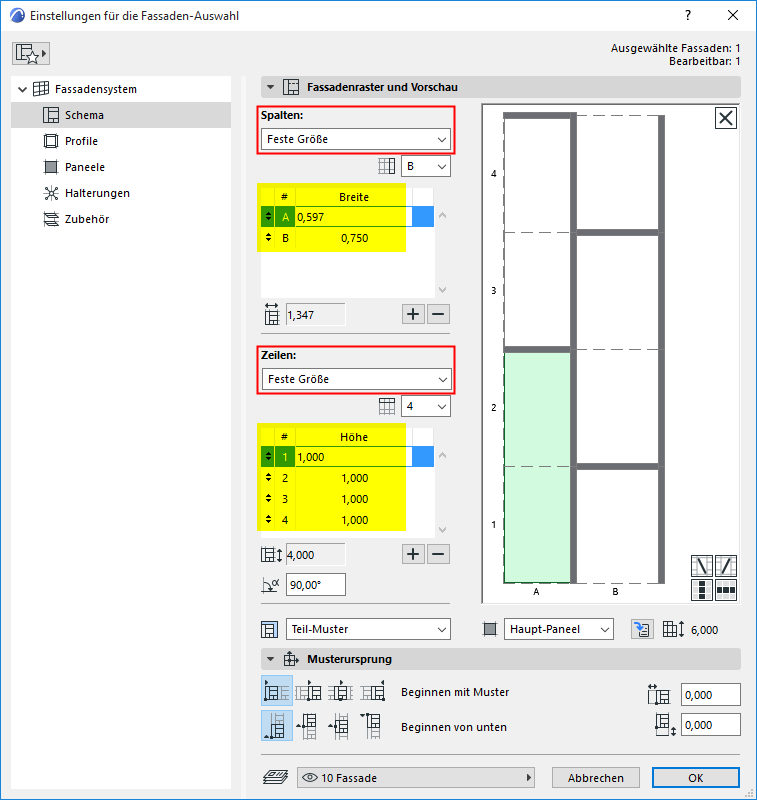Click row 1 height 1,000 cell

tap(354, 457)
